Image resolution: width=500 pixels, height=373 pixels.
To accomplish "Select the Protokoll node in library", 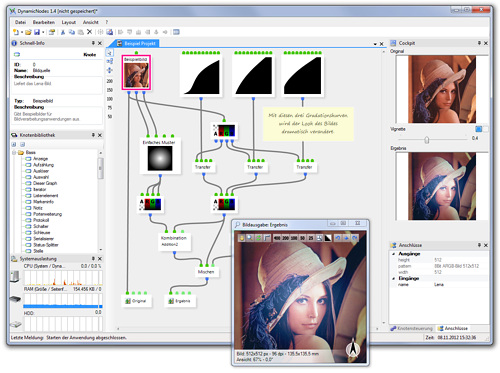I will pos(41,220).
